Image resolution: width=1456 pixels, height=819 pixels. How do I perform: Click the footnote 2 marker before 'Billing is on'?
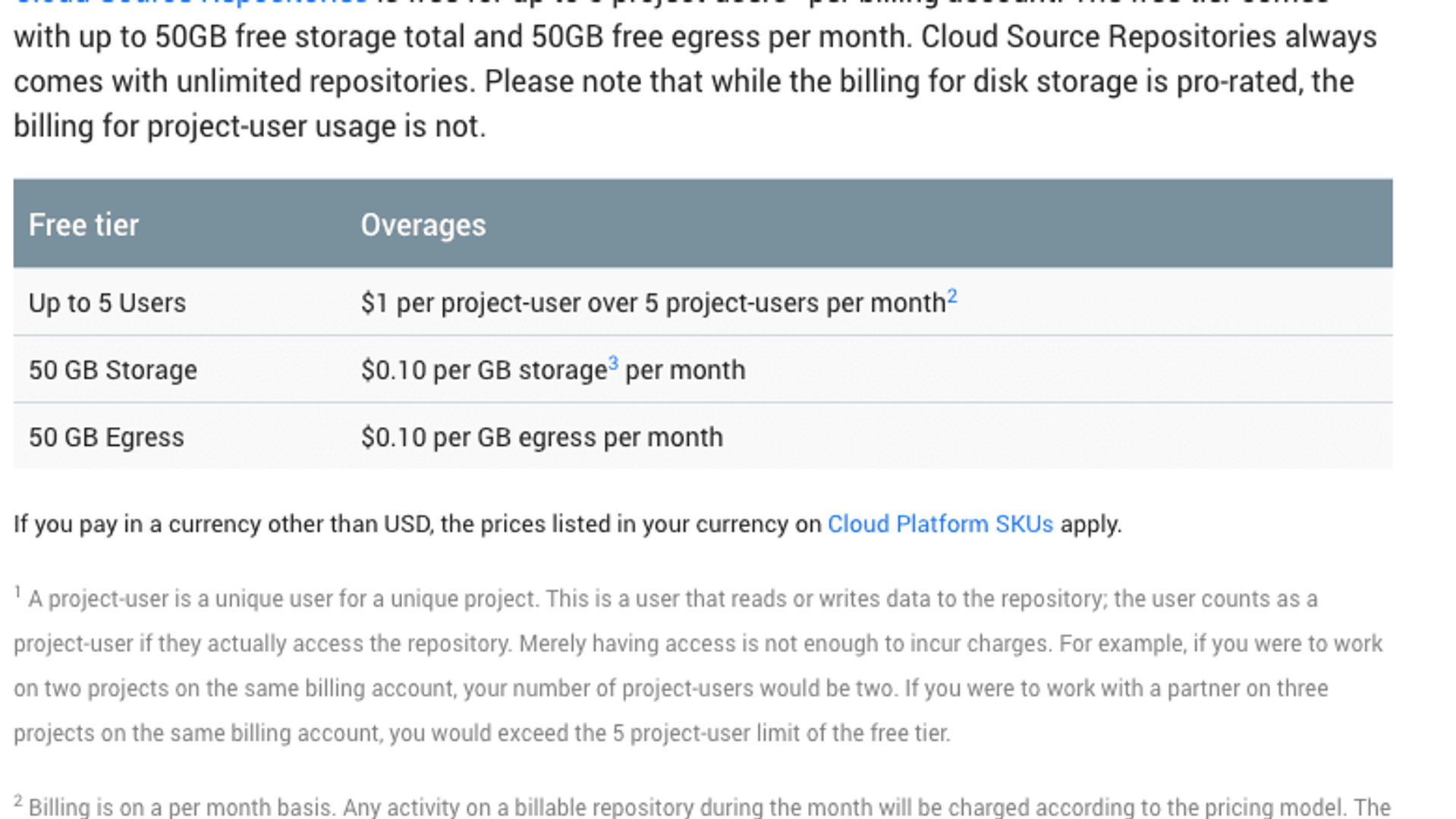[x=17, y=801]
